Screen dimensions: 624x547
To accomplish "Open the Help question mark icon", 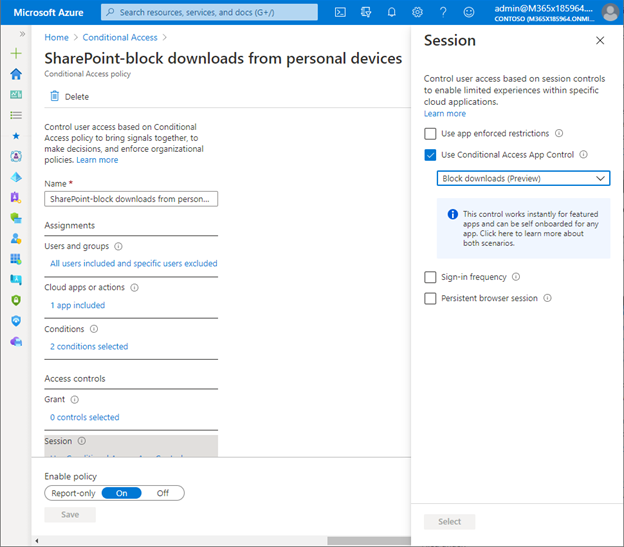I will [443, 12].
